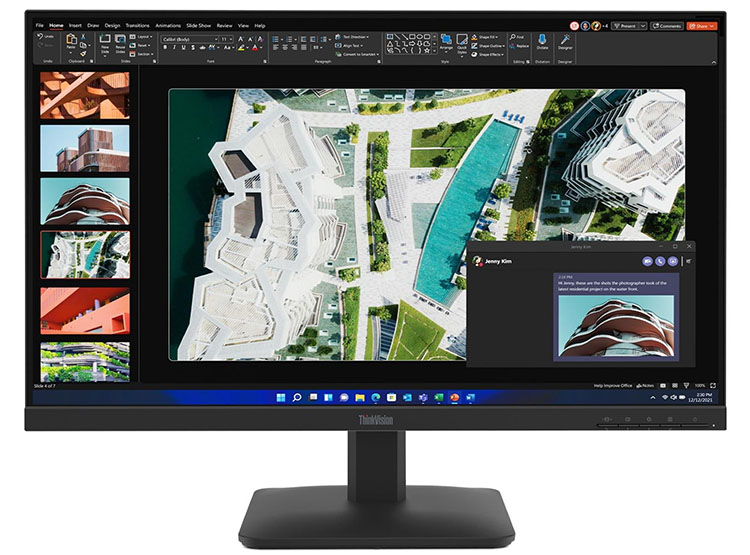This screenshot has height=555, width=750.
Task: Open the Present button's dropdown arrow
Action: pyautogui.click(x=643, y=26)
